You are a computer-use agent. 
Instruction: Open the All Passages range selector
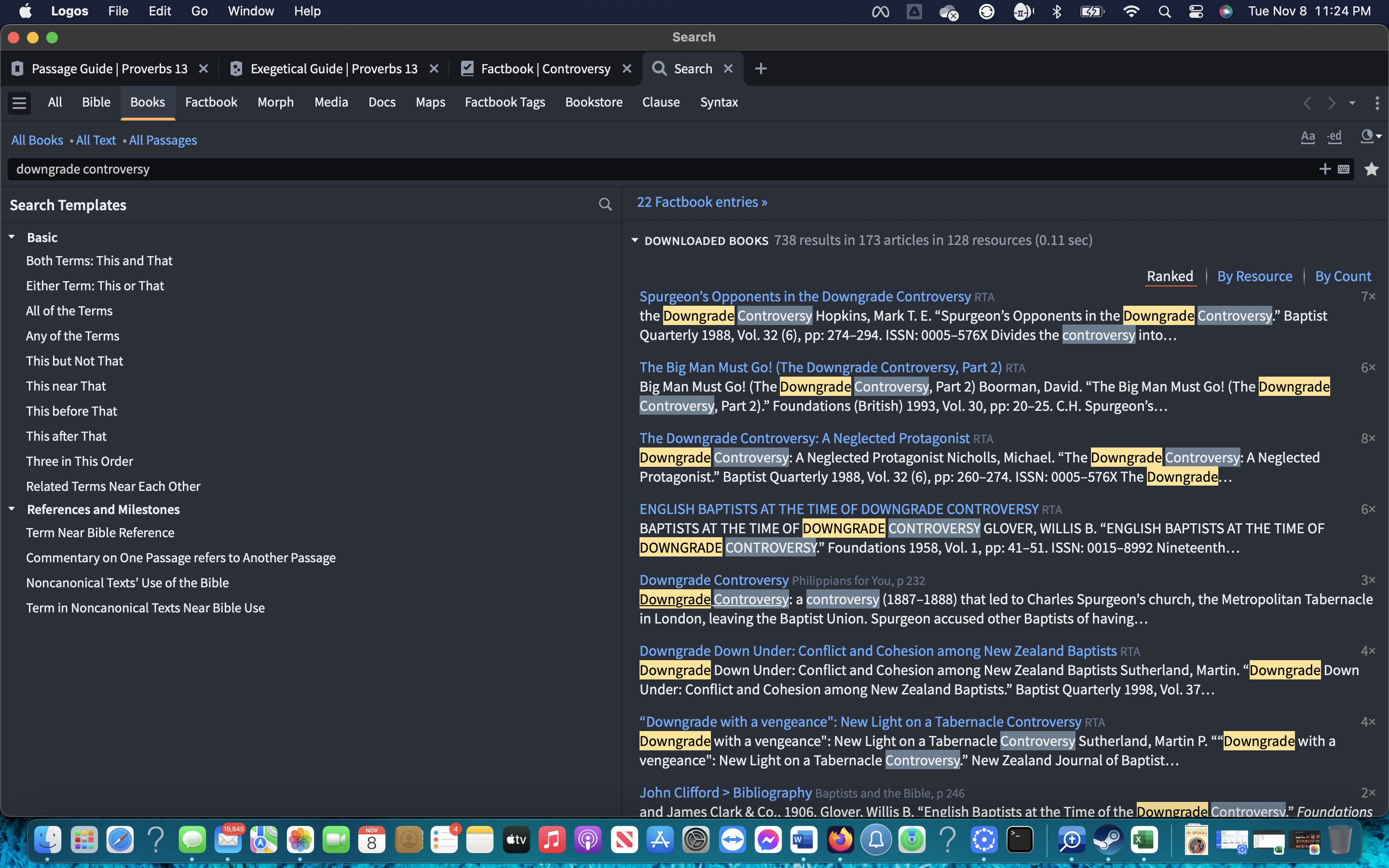[163, 140]
